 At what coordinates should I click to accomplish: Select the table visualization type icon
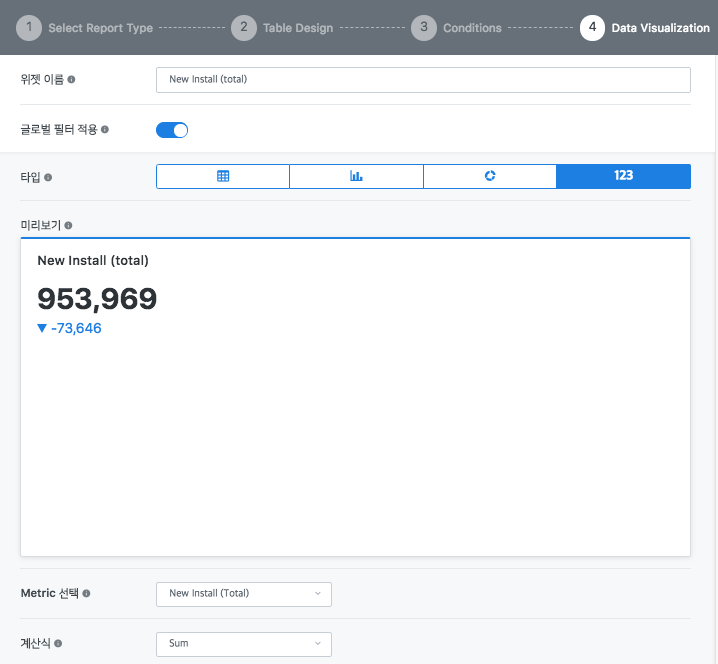[223, 176]
